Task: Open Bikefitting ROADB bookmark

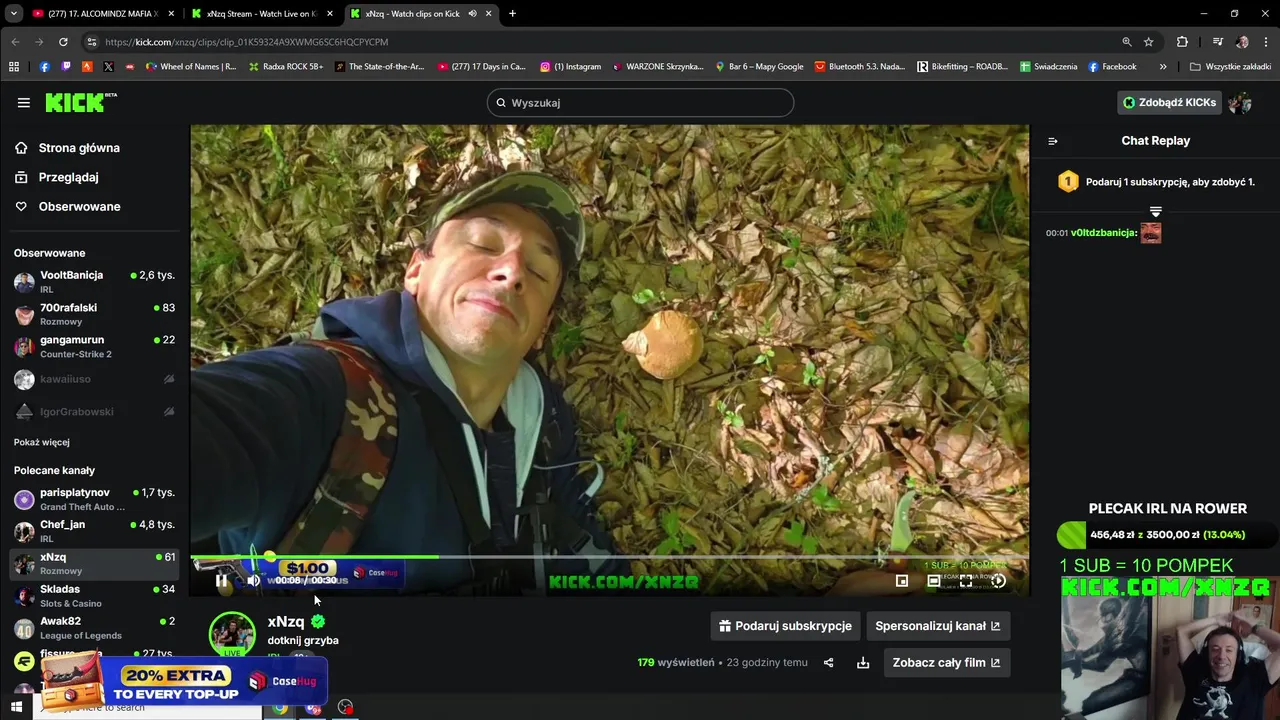Action: click(962, 67)
